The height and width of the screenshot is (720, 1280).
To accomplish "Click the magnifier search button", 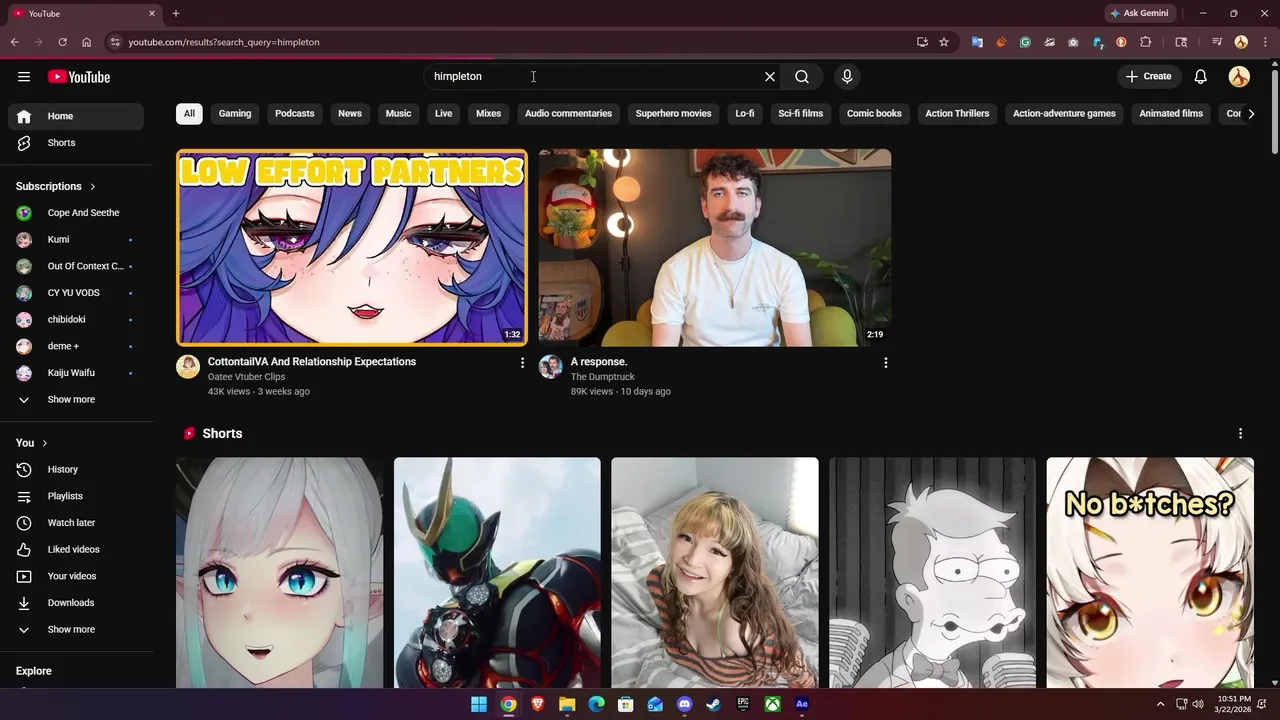I will pyautogui.click(x=802, y=76).
